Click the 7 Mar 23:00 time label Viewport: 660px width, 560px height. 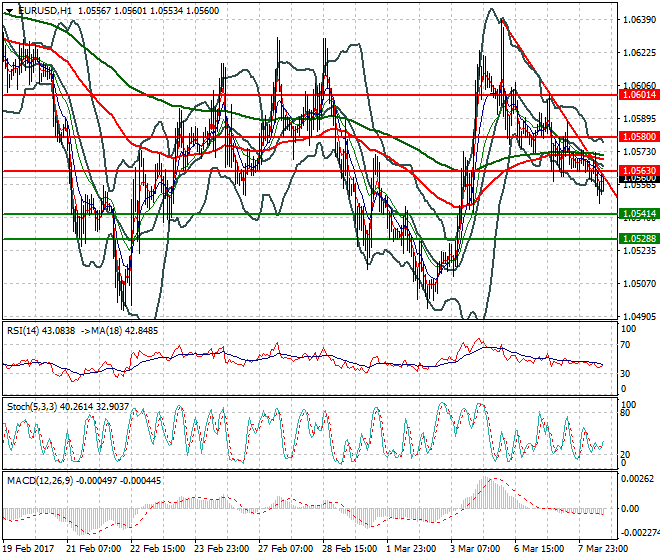603,549
